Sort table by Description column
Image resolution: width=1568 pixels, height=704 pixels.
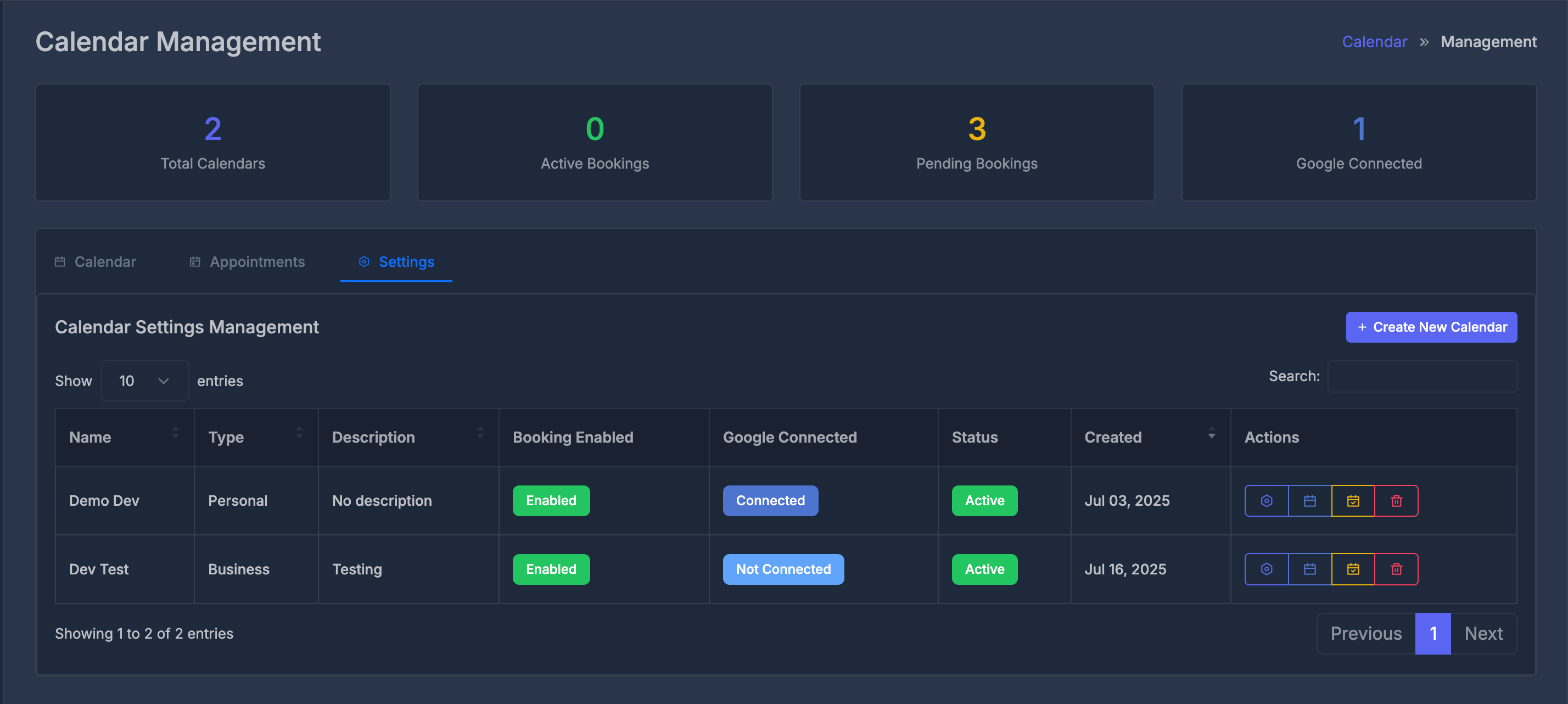tap(408, 437)
